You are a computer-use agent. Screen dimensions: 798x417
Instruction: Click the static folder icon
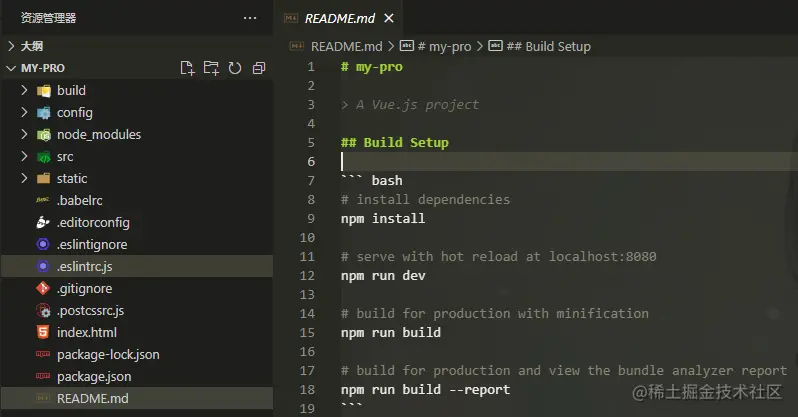44,179
